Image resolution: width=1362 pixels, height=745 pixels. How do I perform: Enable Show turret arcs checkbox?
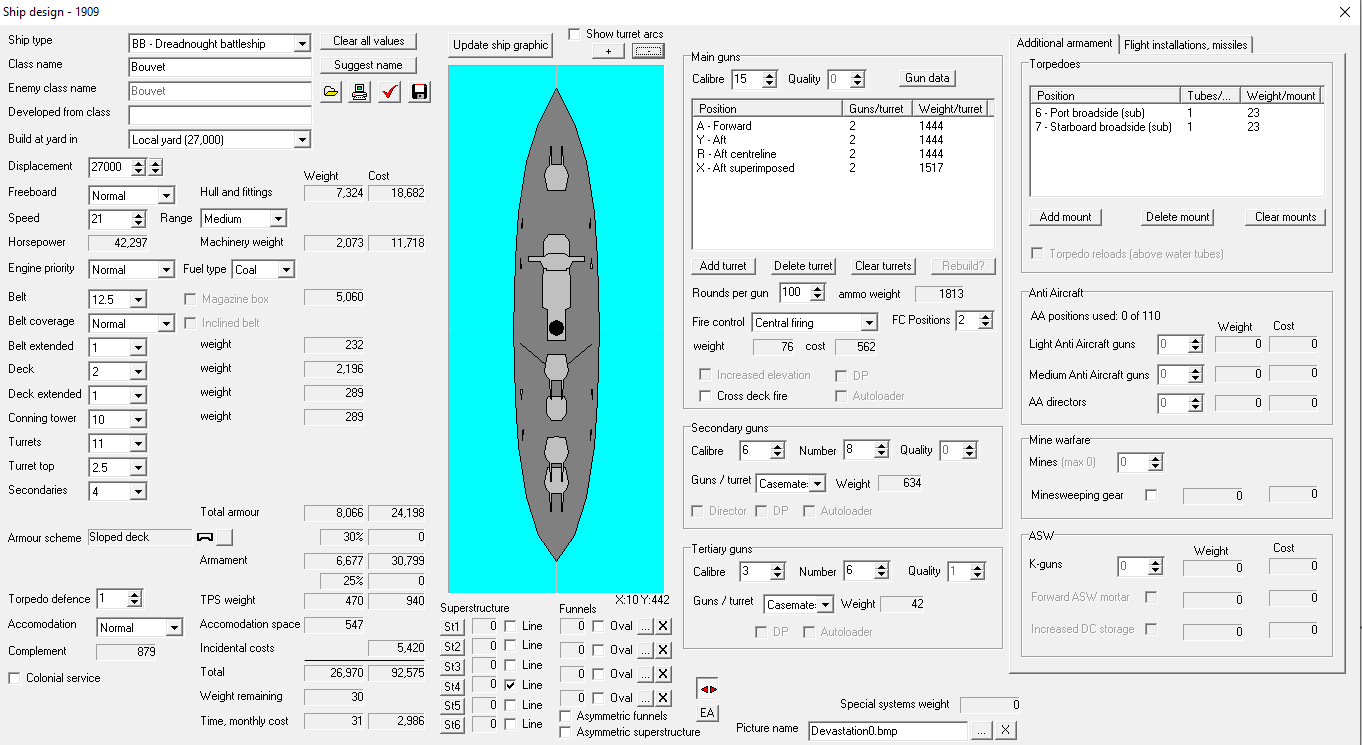click(574, 34)
